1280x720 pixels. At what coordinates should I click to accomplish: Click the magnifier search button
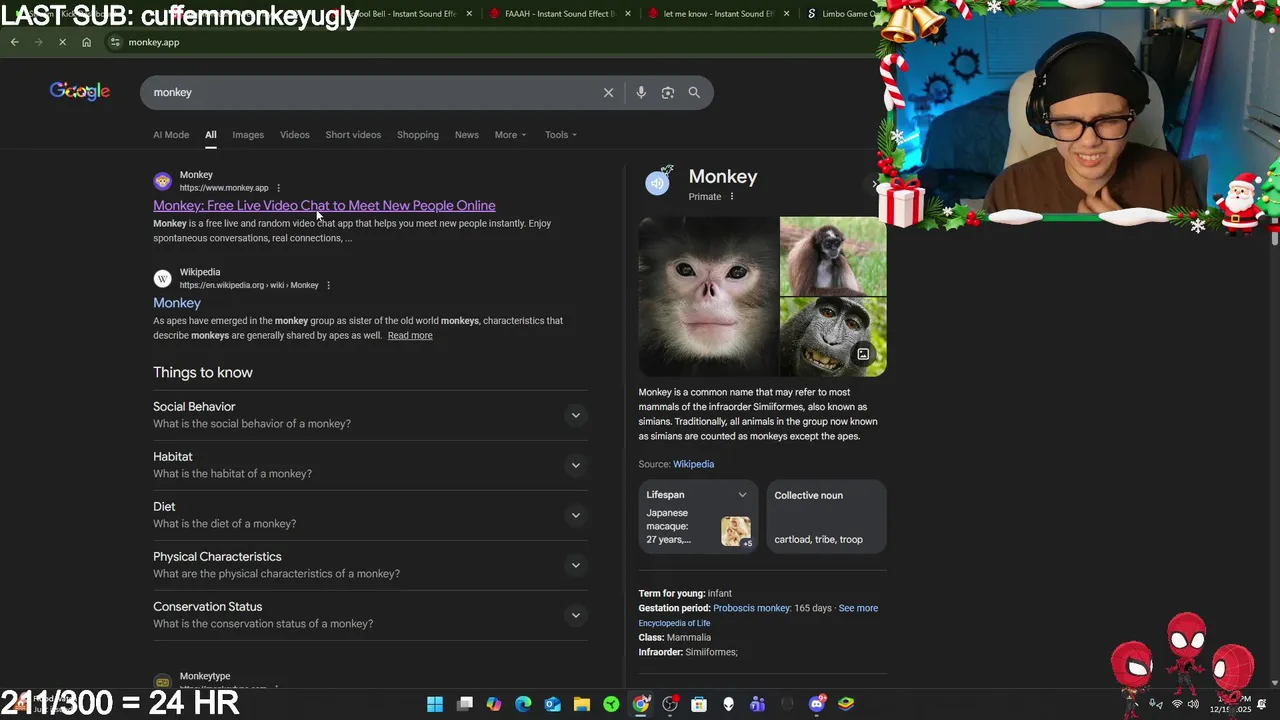(694, 92)
